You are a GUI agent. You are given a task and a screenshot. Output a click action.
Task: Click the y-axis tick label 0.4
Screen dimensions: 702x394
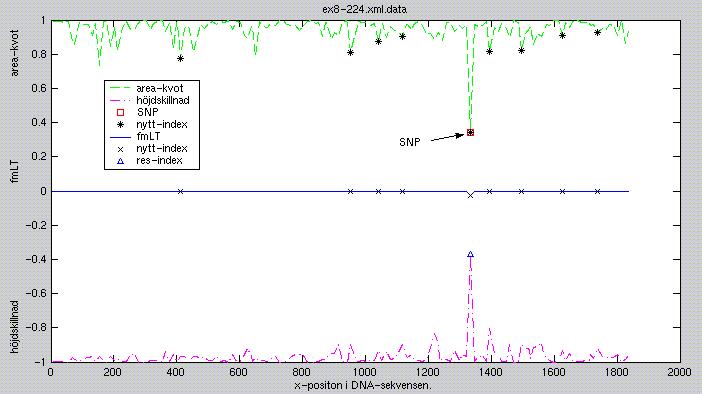pos(39,123)
